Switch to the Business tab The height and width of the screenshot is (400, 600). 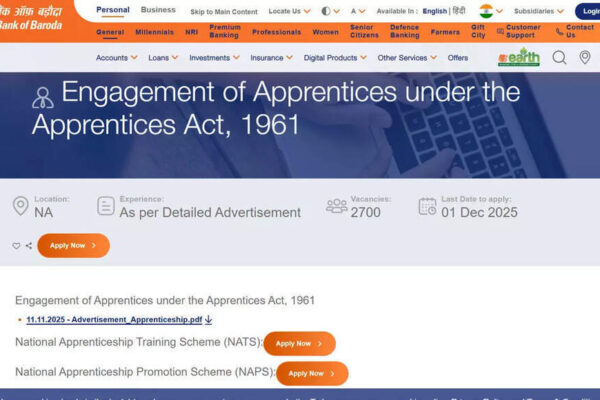(x=158, y=10)
